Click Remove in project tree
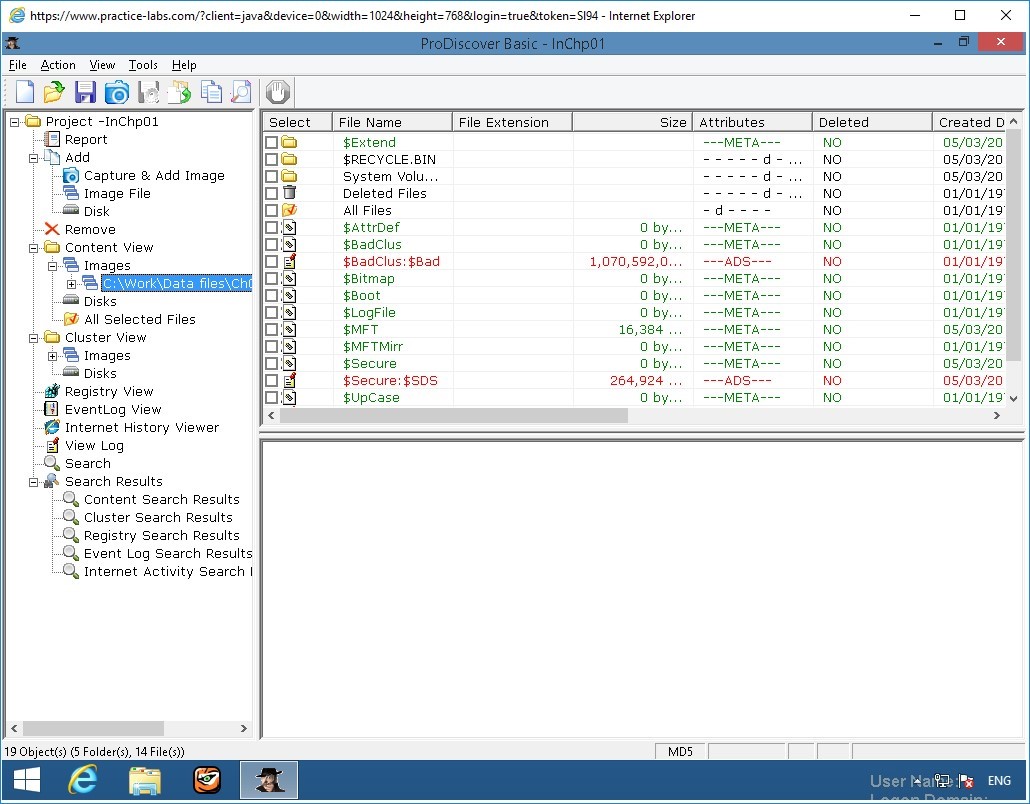1030x804 pixels. 90,229
